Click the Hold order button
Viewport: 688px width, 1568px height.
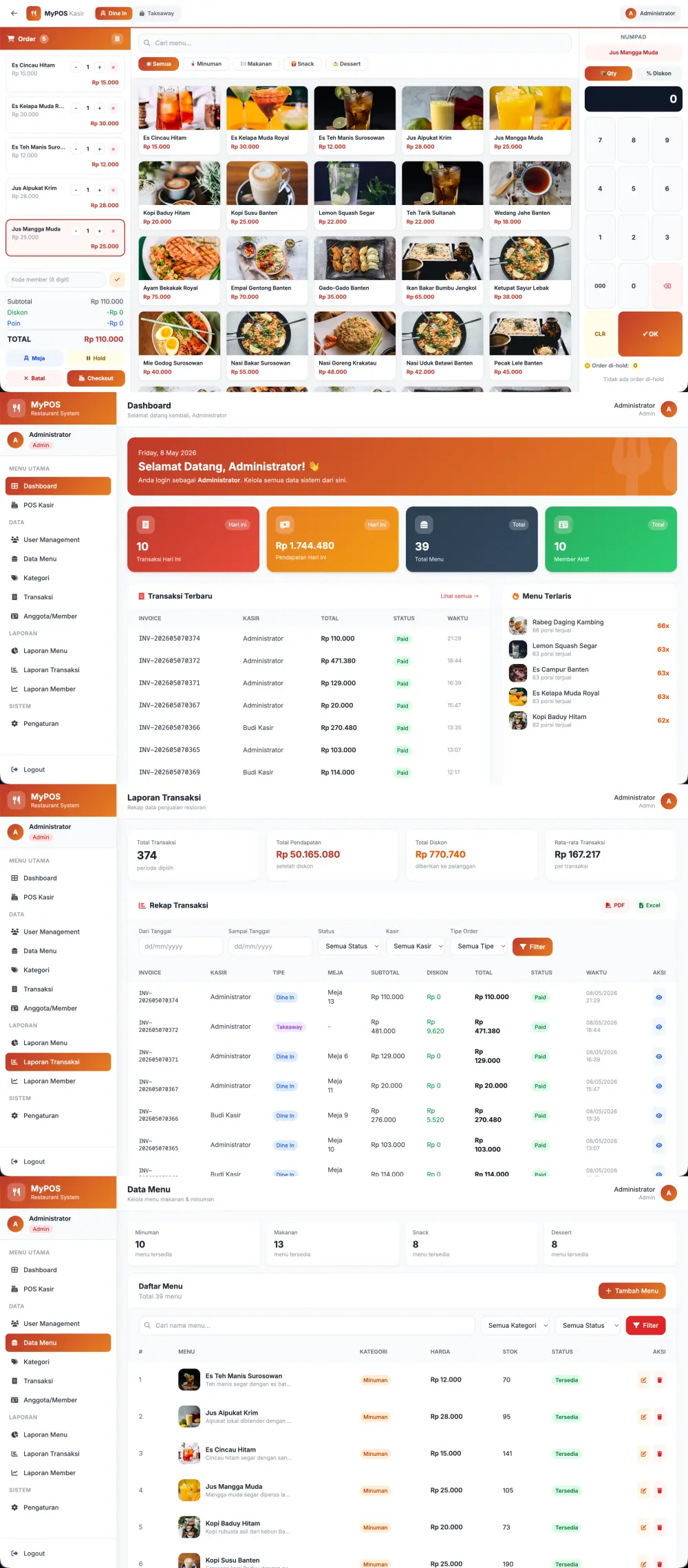point(96,358)
